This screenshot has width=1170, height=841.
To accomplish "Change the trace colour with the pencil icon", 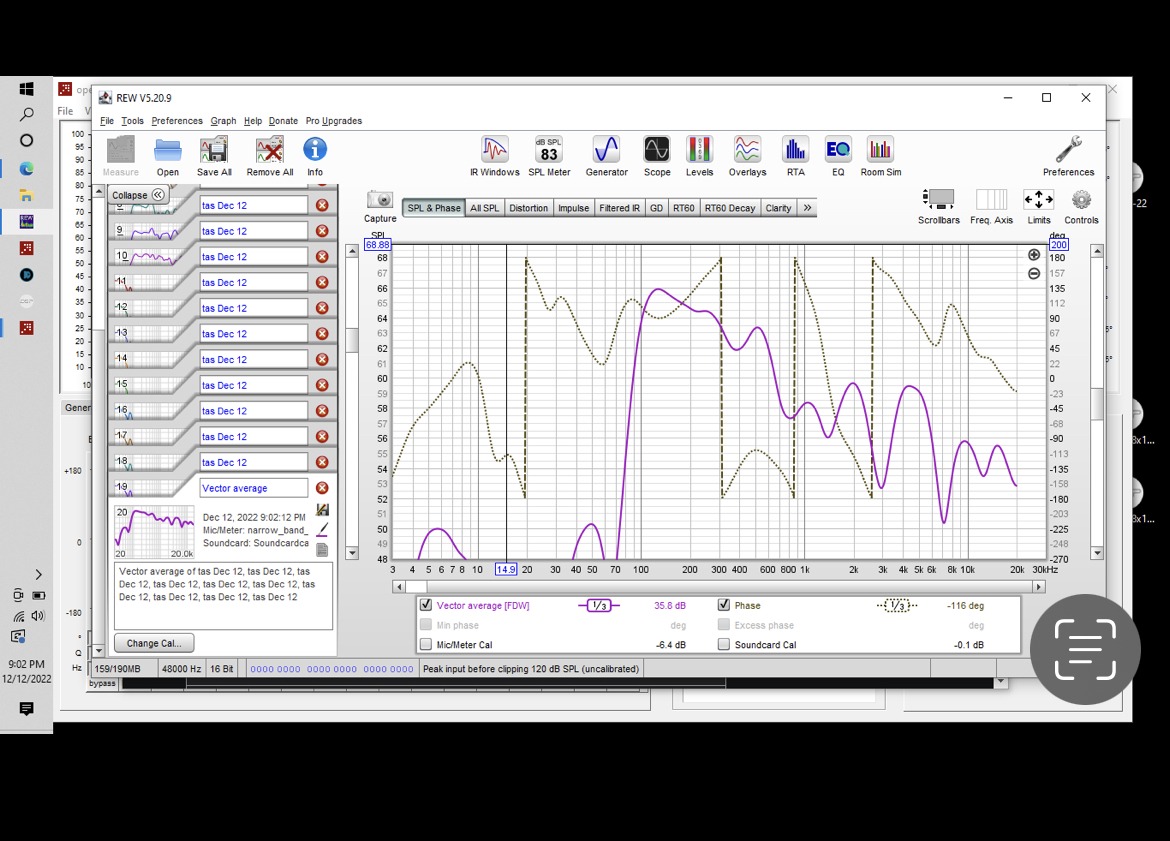I will coord(322,529).
